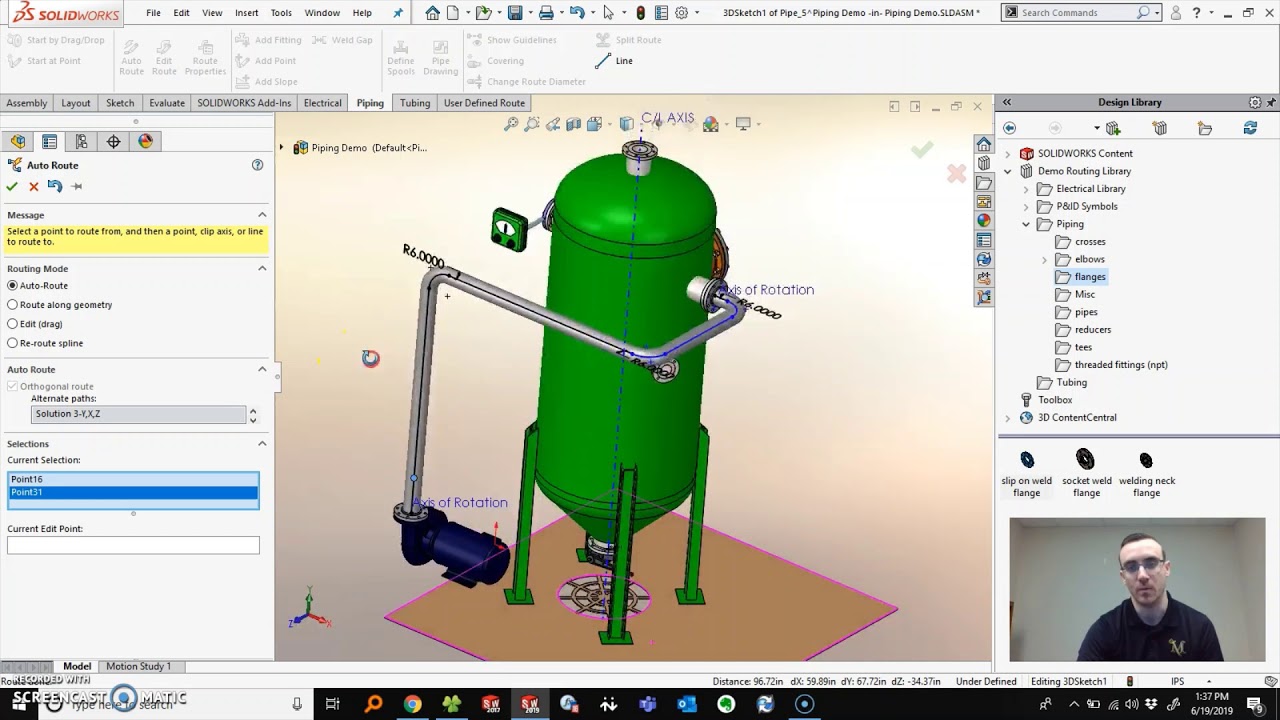
Task: Select Auto-Route routing mode
Action: 13,286
